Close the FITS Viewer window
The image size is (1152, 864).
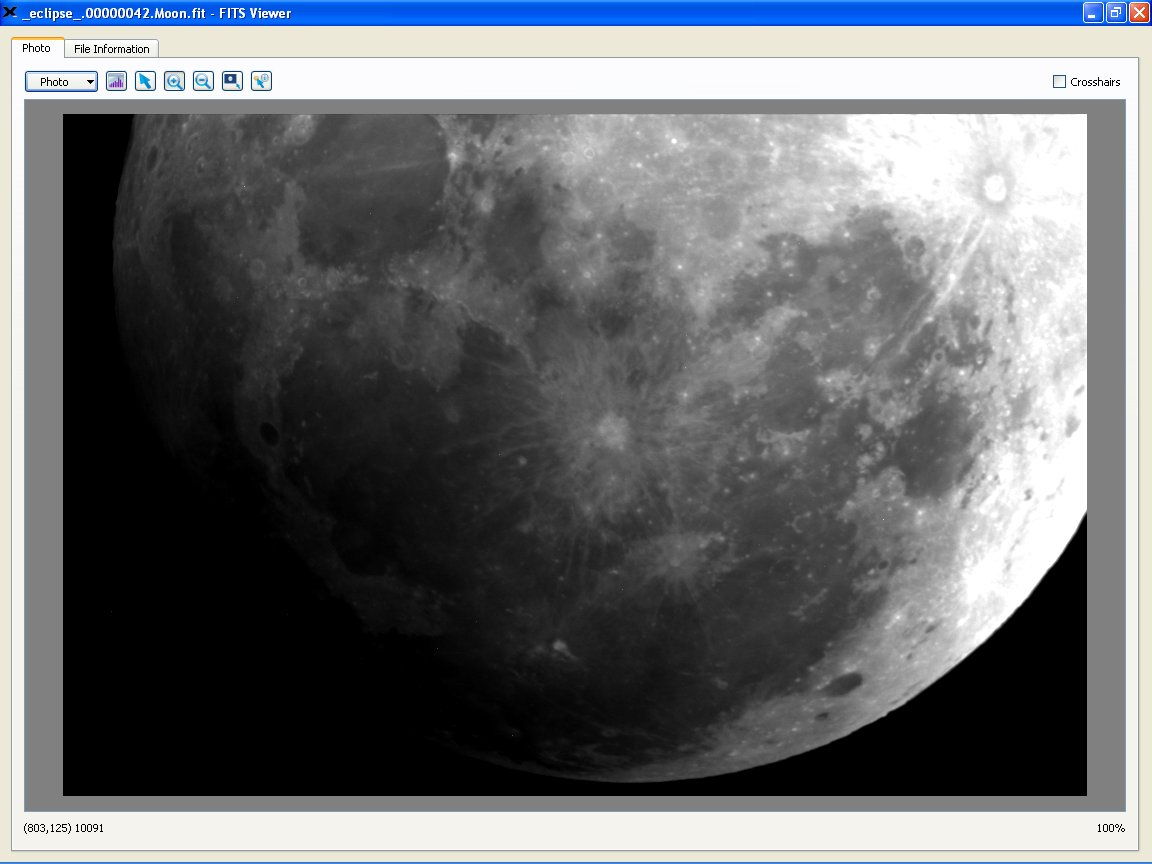pyautogui.click(x=1138, y=13)
